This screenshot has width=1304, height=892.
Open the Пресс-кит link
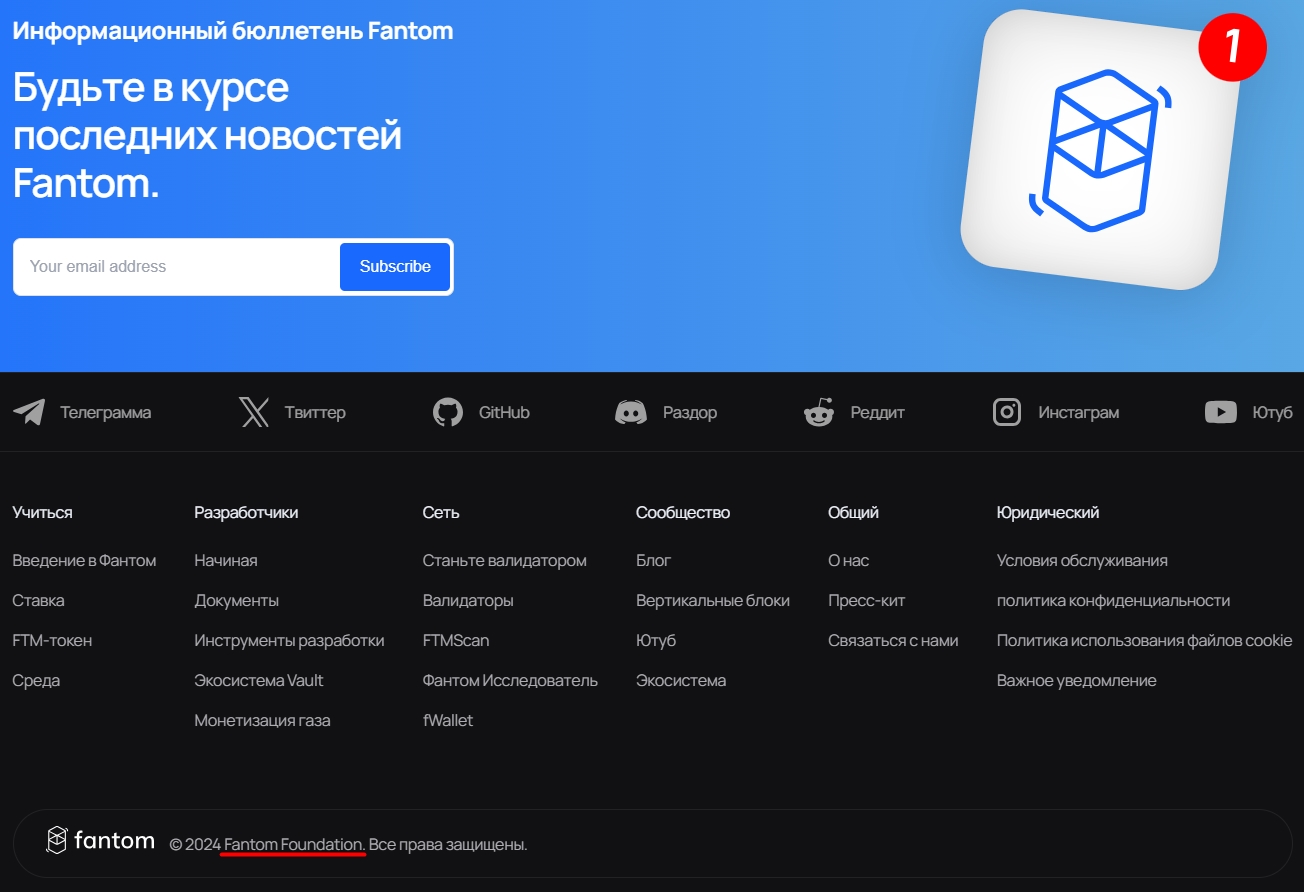pos(867,601)
